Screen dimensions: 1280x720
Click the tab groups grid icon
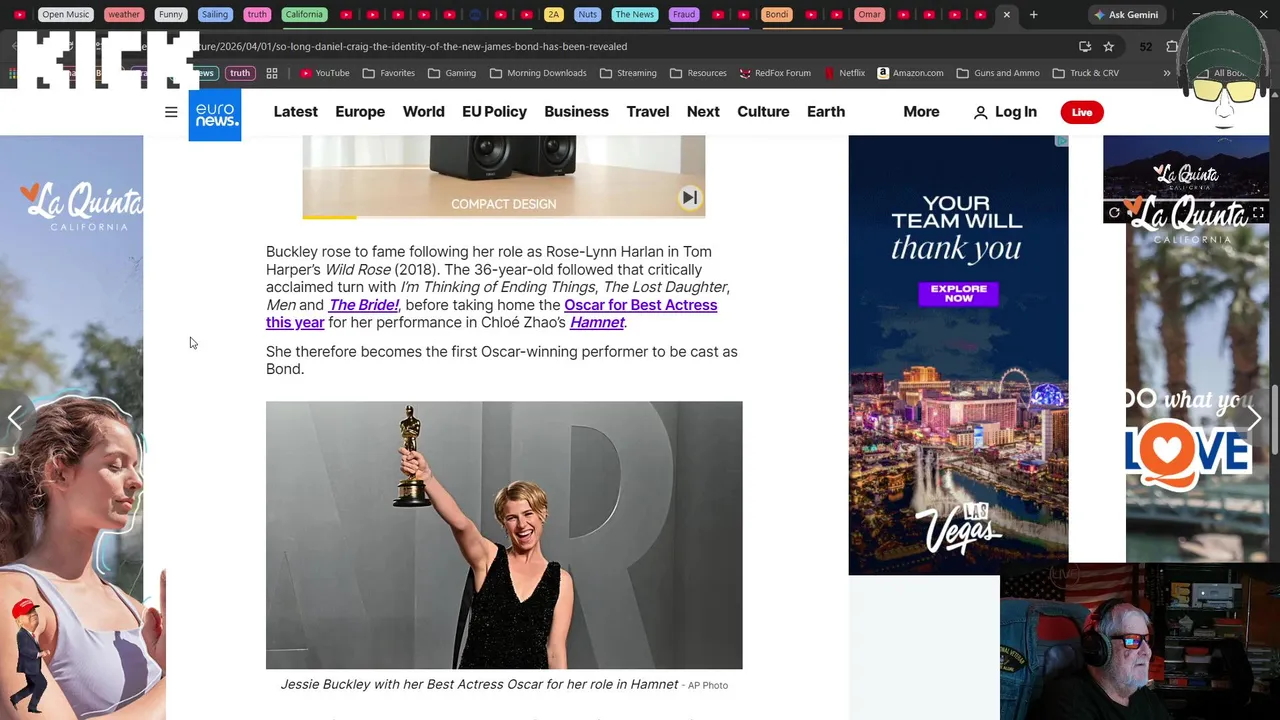point(271,73)
